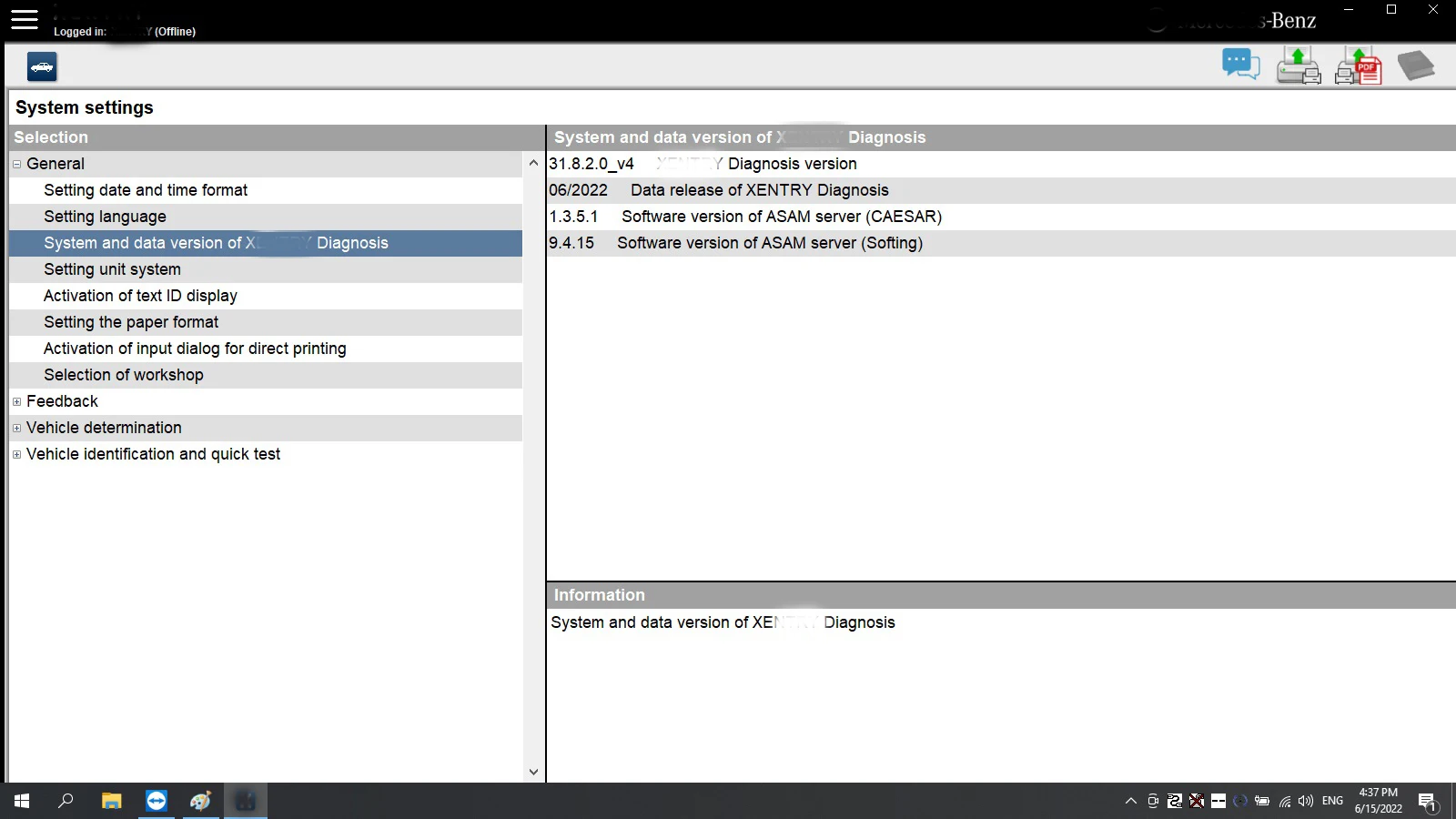Screen dimensions: 1456x819
Task: Switch to Paint in the taskbar
Action: pos(200,801)
